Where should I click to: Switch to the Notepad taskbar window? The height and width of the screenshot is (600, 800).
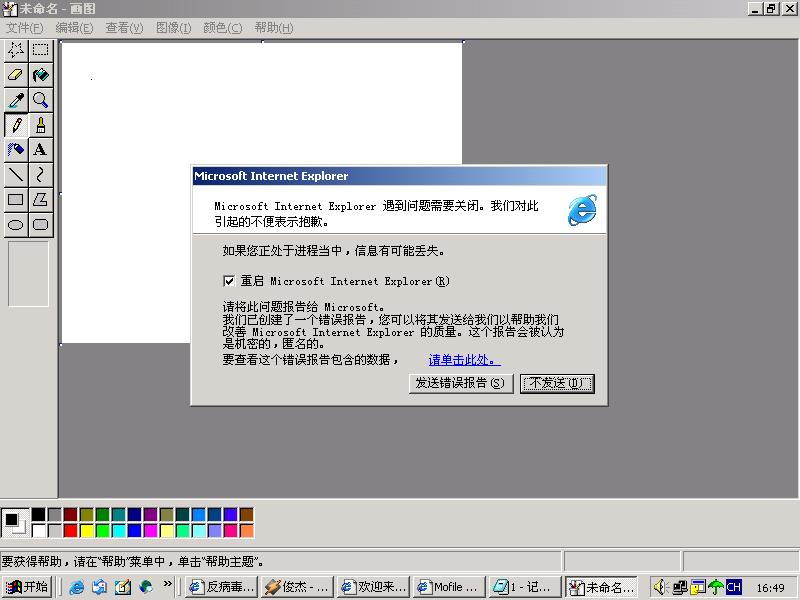tap(524, 587)
